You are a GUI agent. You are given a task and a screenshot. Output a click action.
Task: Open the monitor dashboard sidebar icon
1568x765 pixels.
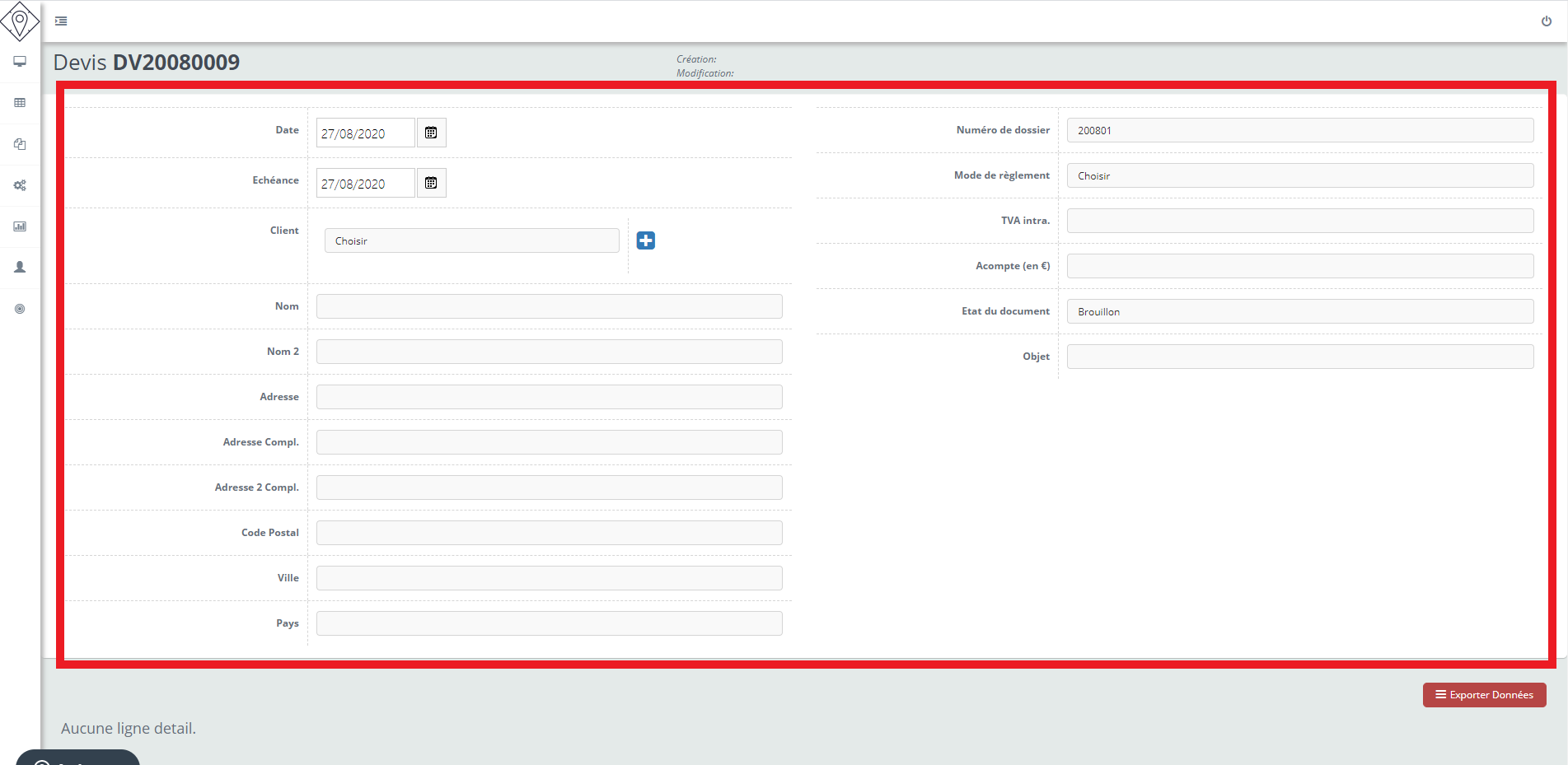tap(20, 62)
